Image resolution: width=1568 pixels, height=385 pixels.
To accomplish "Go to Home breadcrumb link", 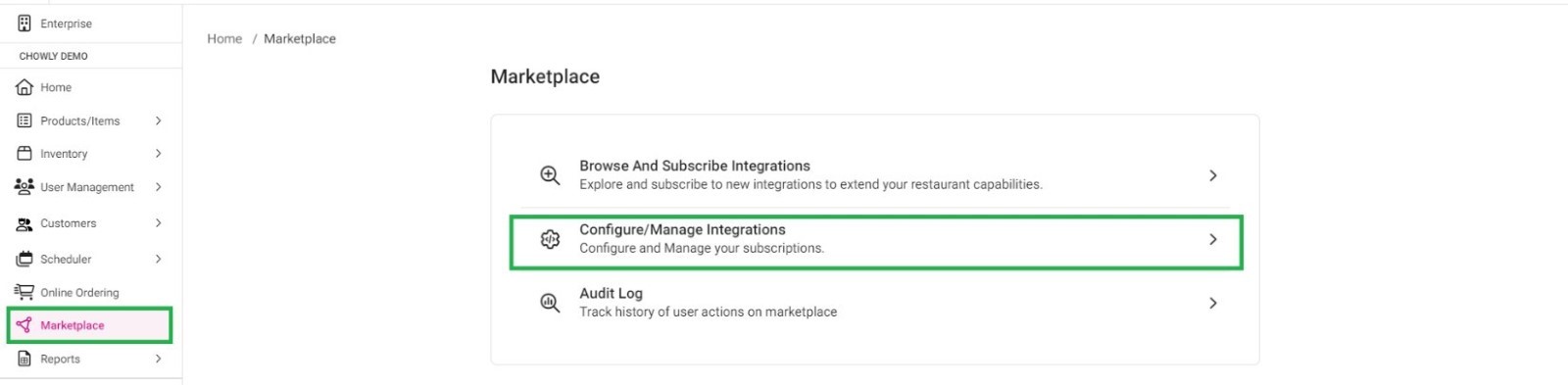I will point(224,38).
